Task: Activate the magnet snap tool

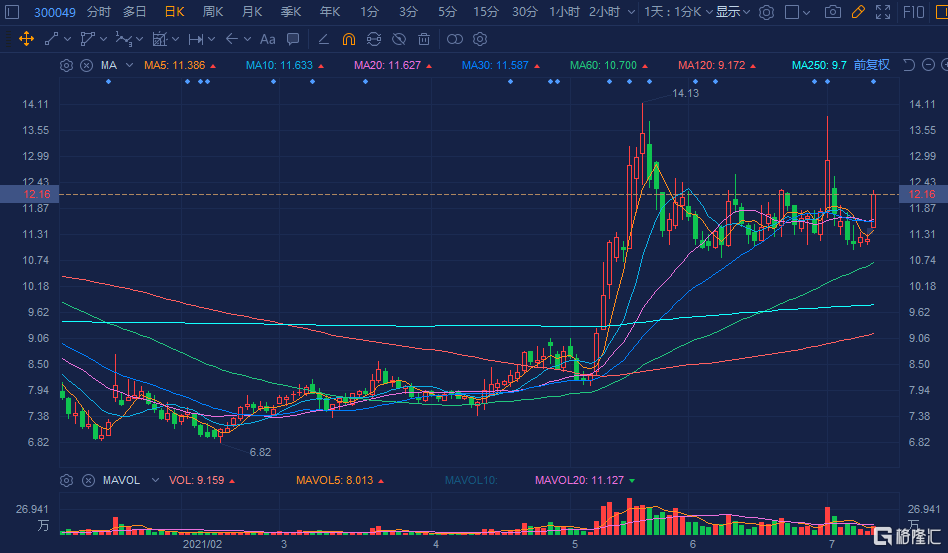Action: (x=348, y=39)
